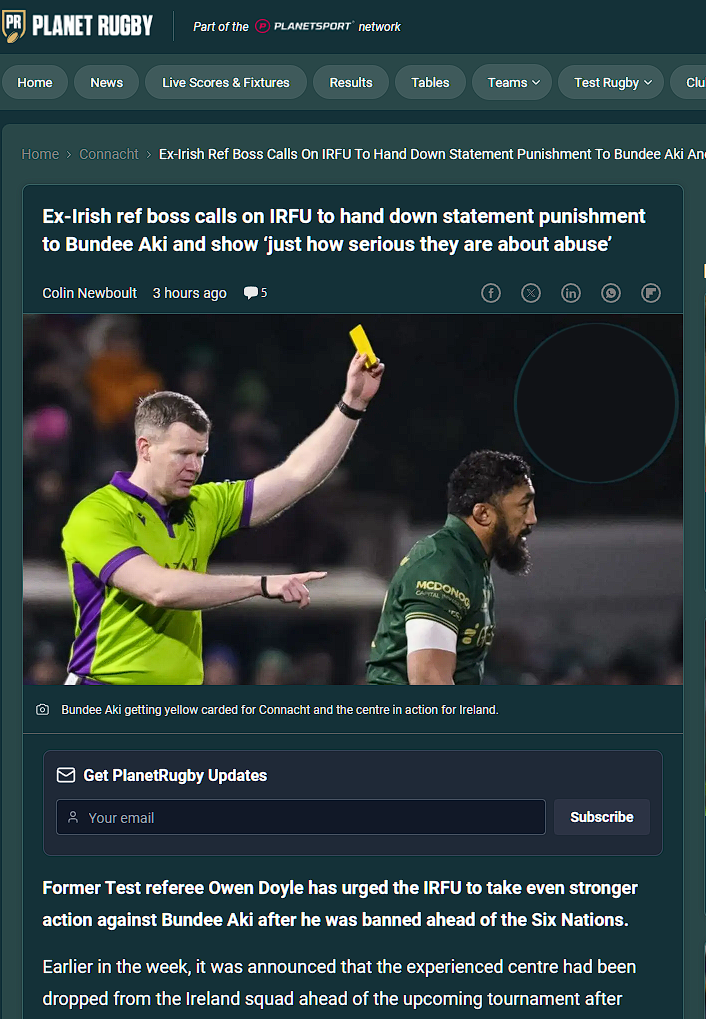
Task: Share article on X (Twitter)
Action: (531, 293)
